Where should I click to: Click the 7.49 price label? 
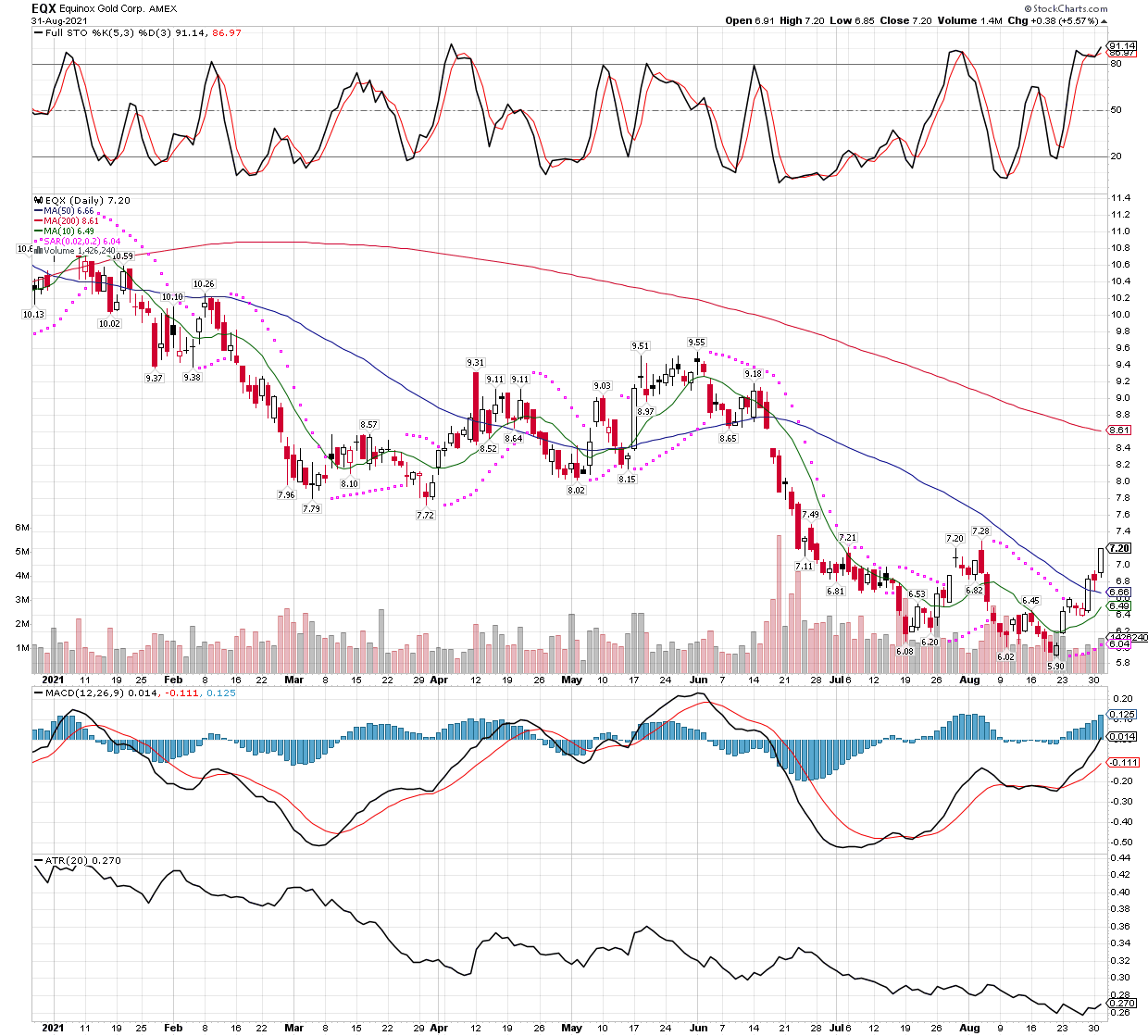810,515
